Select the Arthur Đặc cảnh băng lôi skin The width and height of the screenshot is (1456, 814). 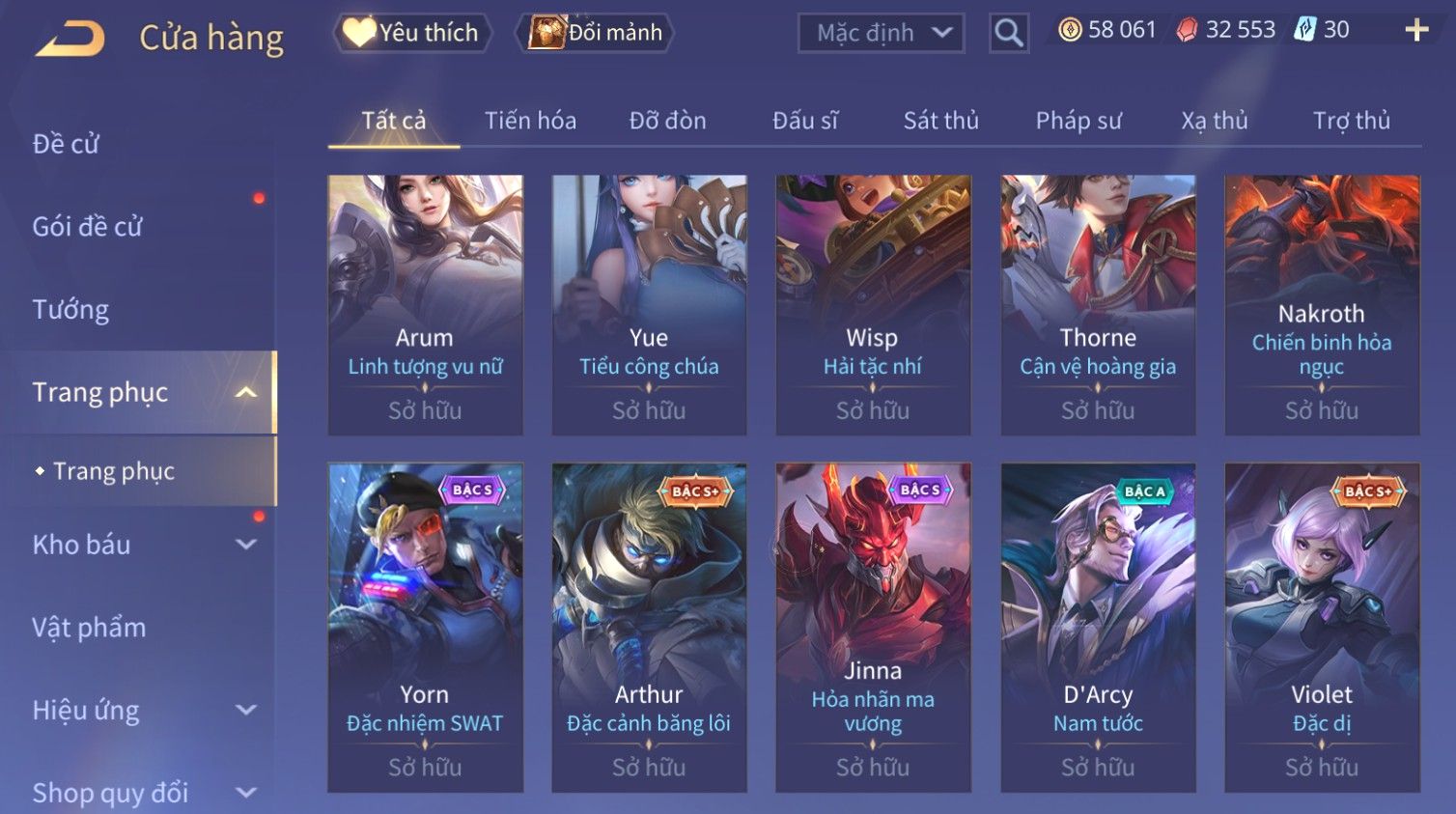(x=649, y=628)
